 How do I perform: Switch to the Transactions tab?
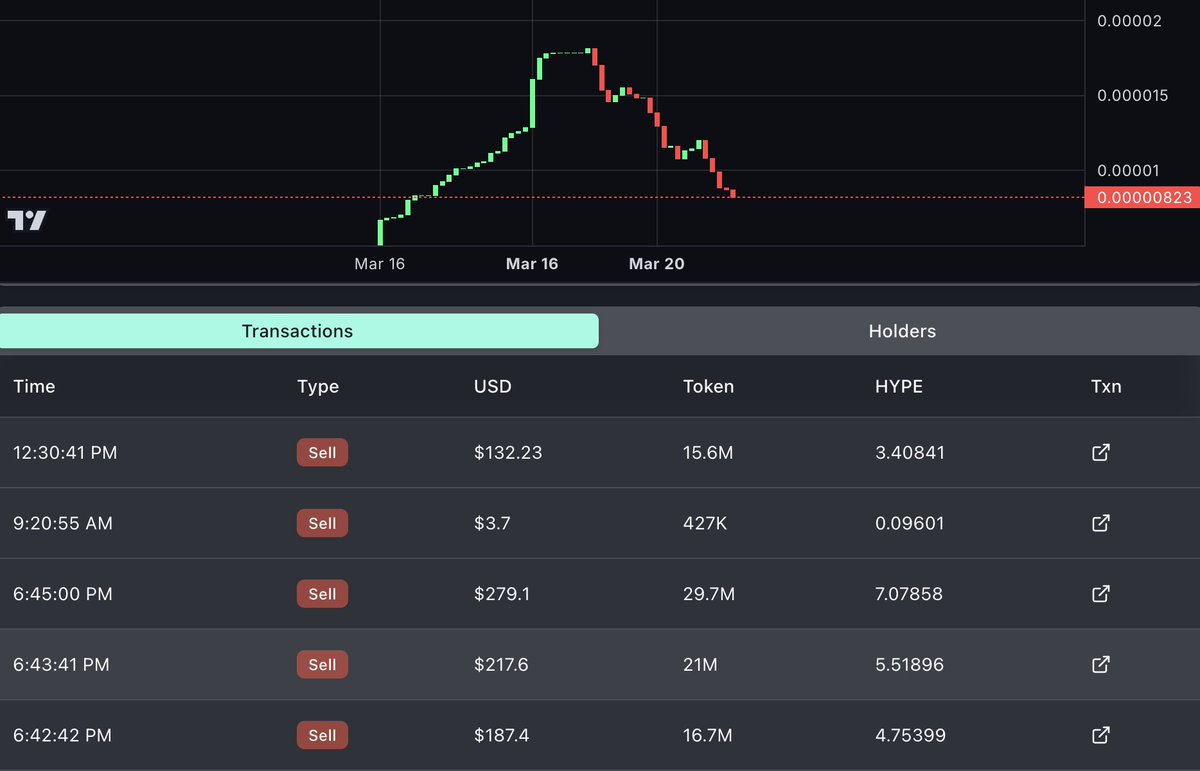coord(299,331)
